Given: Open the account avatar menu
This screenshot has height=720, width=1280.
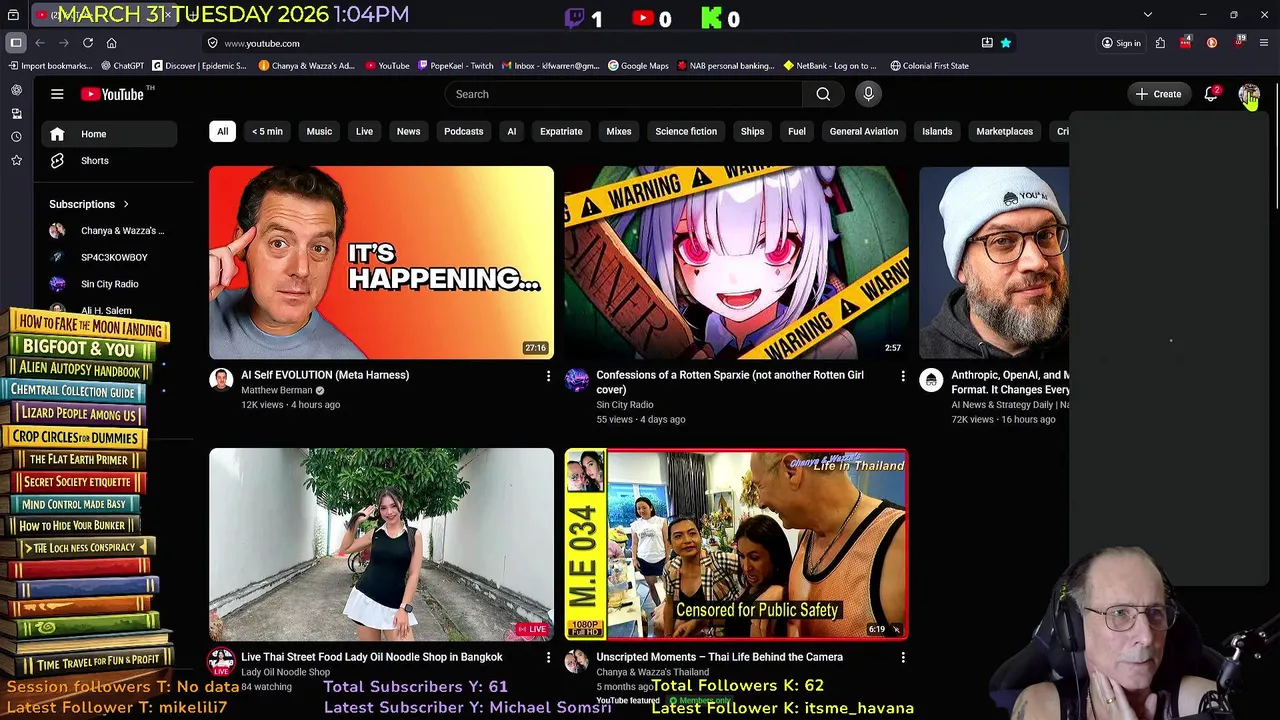Looking at the screenshot, I should tap(1249, 94).
